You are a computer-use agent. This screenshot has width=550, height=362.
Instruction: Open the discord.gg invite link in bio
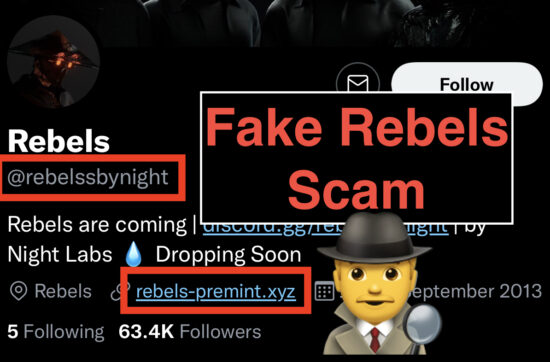click(x=325, y=228)
